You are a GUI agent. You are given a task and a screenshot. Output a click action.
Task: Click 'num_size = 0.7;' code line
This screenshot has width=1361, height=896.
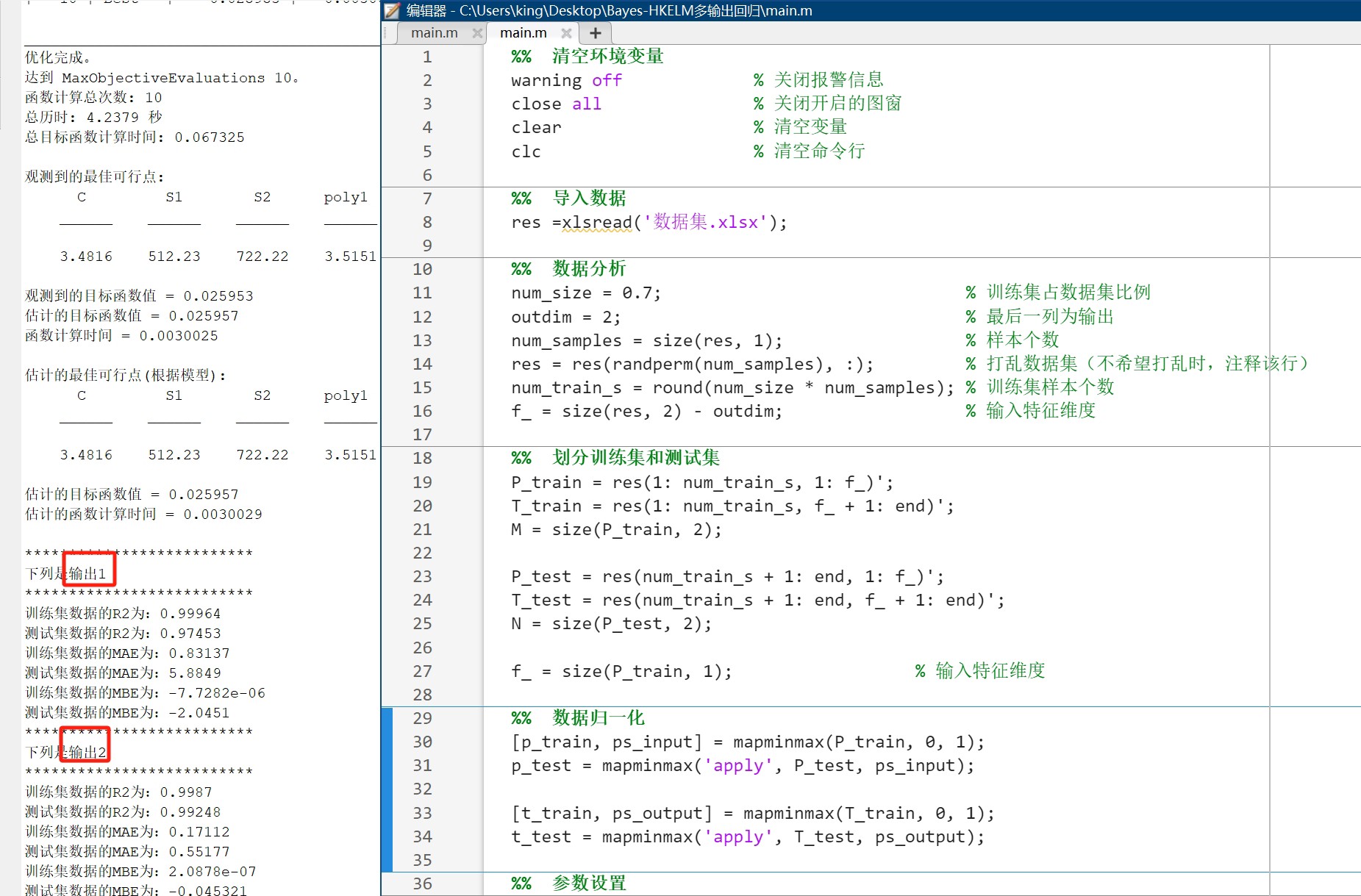(586, 293)
